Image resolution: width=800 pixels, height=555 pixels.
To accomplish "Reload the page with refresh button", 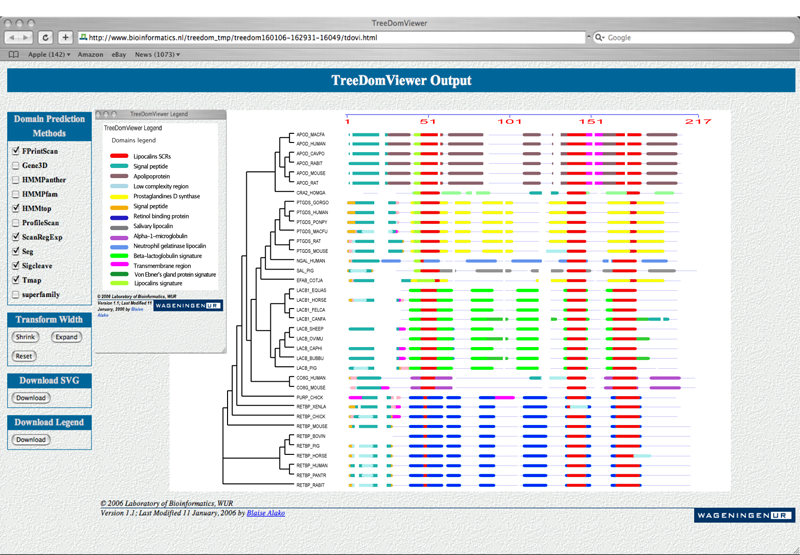I will coord(46,37).
